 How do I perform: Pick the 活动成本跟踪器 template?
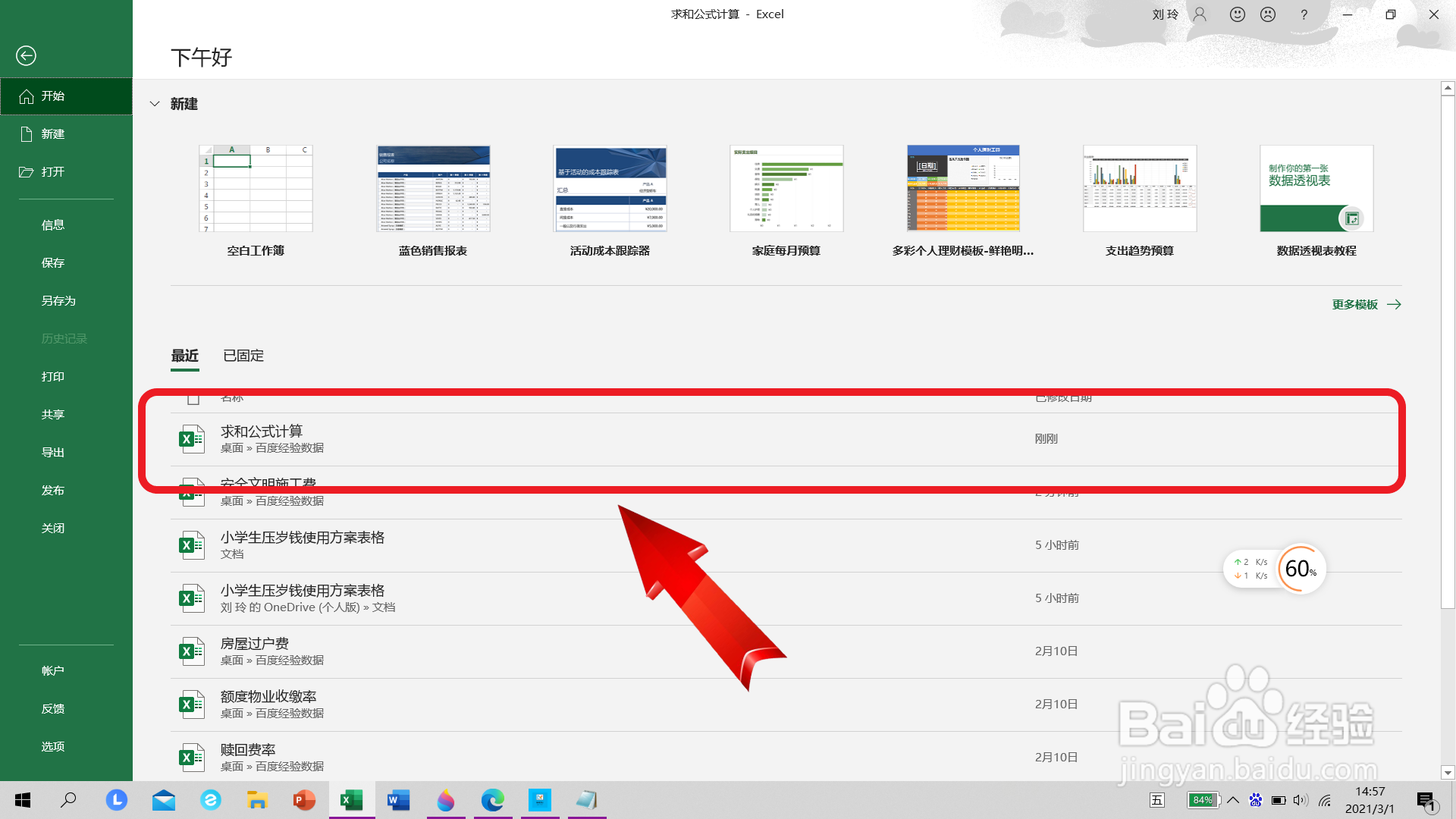pyautogui.click(x=610, y=189)
